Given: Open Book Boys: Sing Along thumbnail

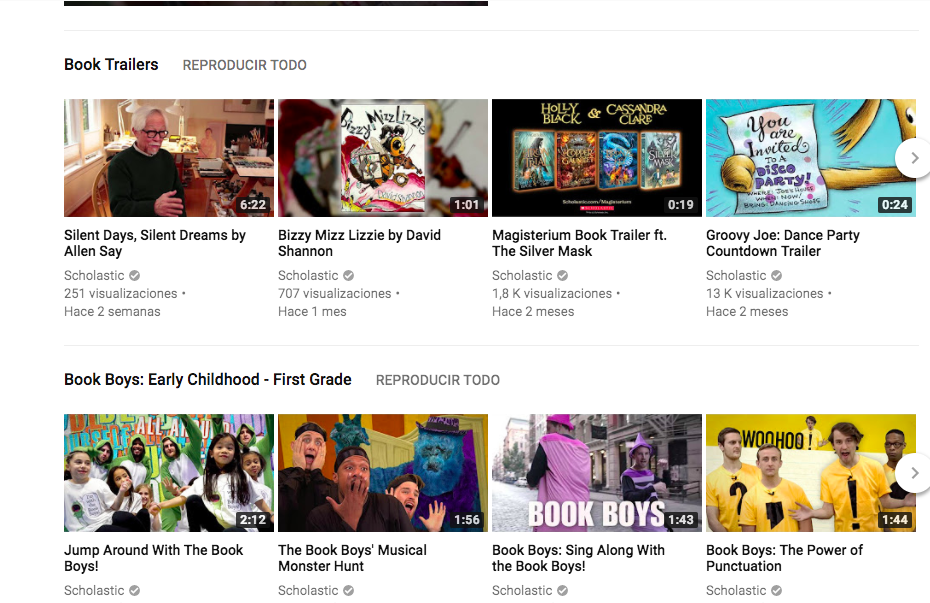Looking at the screenshot, I should click(596, 472).
